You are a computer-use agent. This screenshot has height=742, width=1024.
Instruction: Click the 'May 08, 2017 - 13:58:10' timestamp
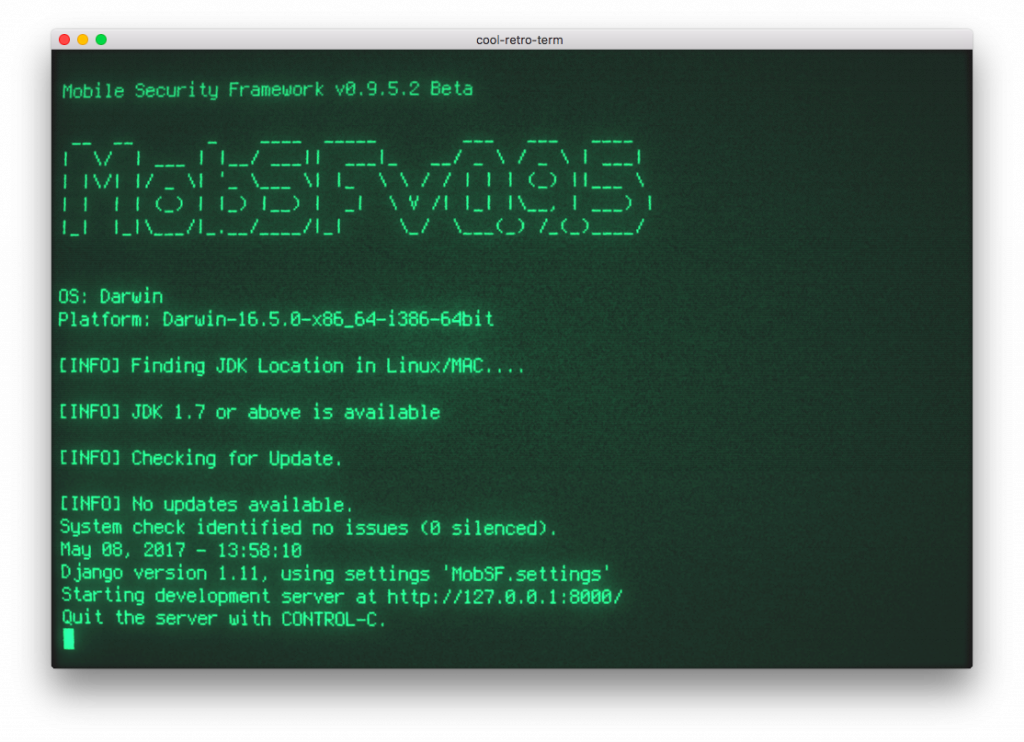click(181, 551)
